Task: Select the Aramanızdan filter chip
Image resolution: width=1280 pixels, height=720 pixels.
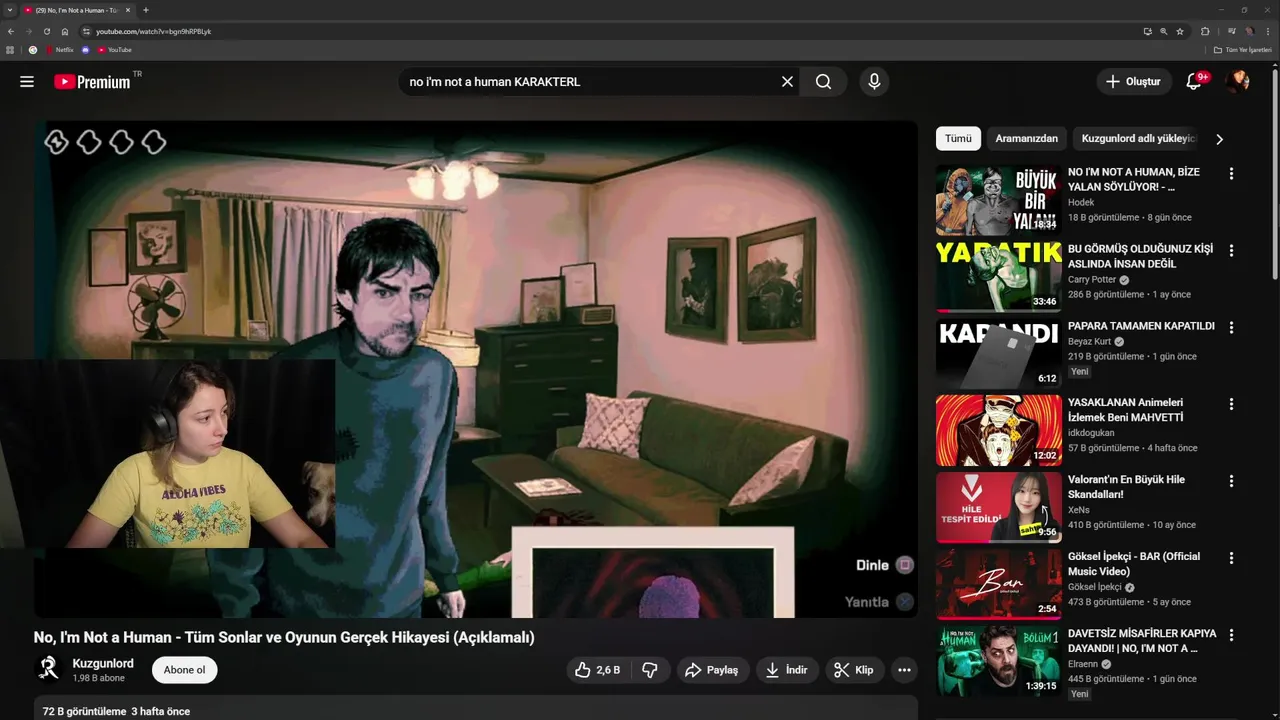Action: tap(1026, 139)
